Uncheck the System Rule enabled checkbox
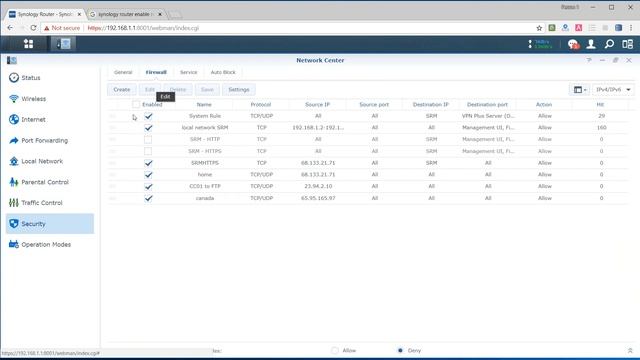640x360 pixels. coord(148,116)
